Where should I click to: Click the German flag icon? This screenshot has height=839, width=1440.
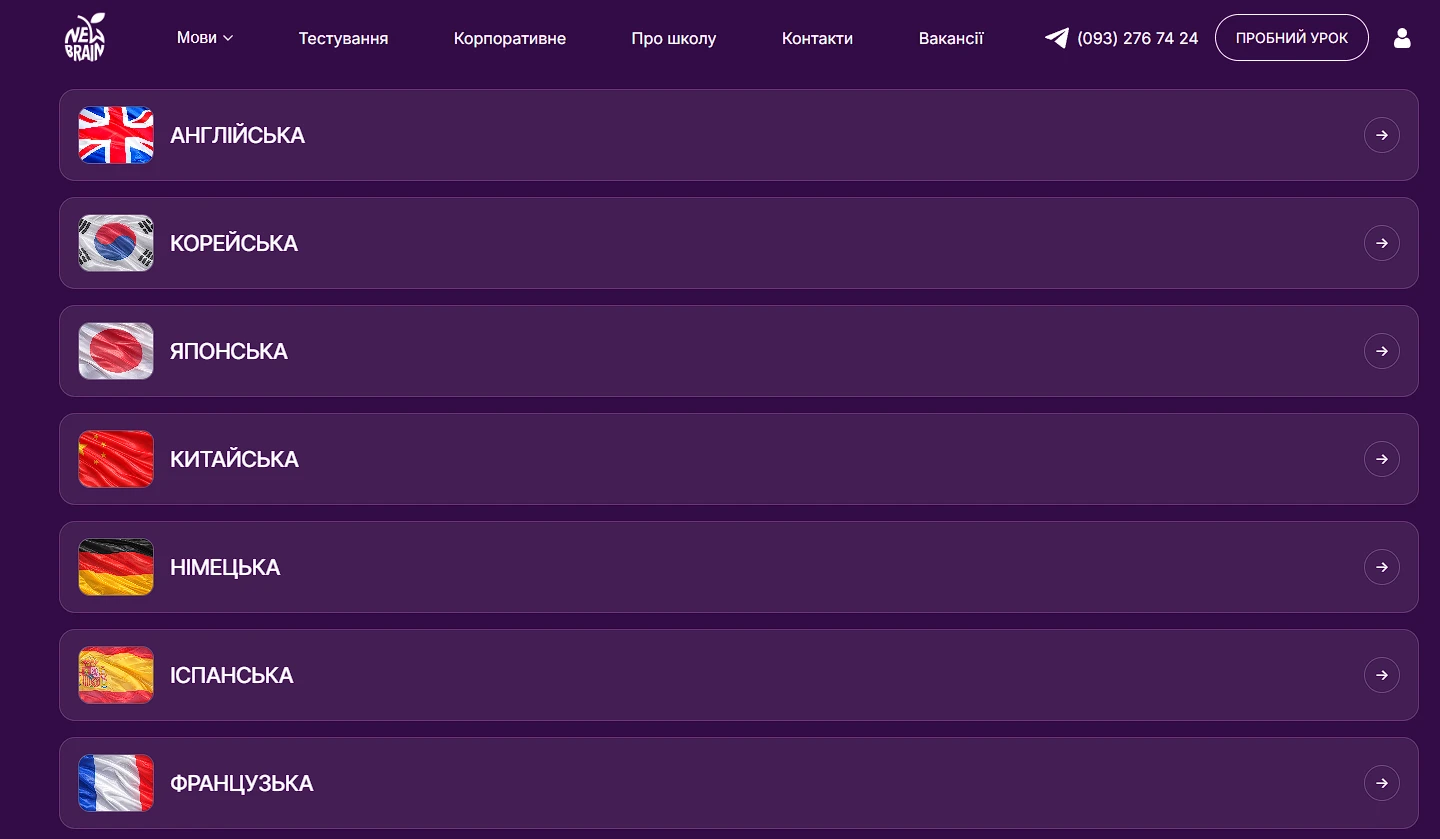(x=116, y=567)
